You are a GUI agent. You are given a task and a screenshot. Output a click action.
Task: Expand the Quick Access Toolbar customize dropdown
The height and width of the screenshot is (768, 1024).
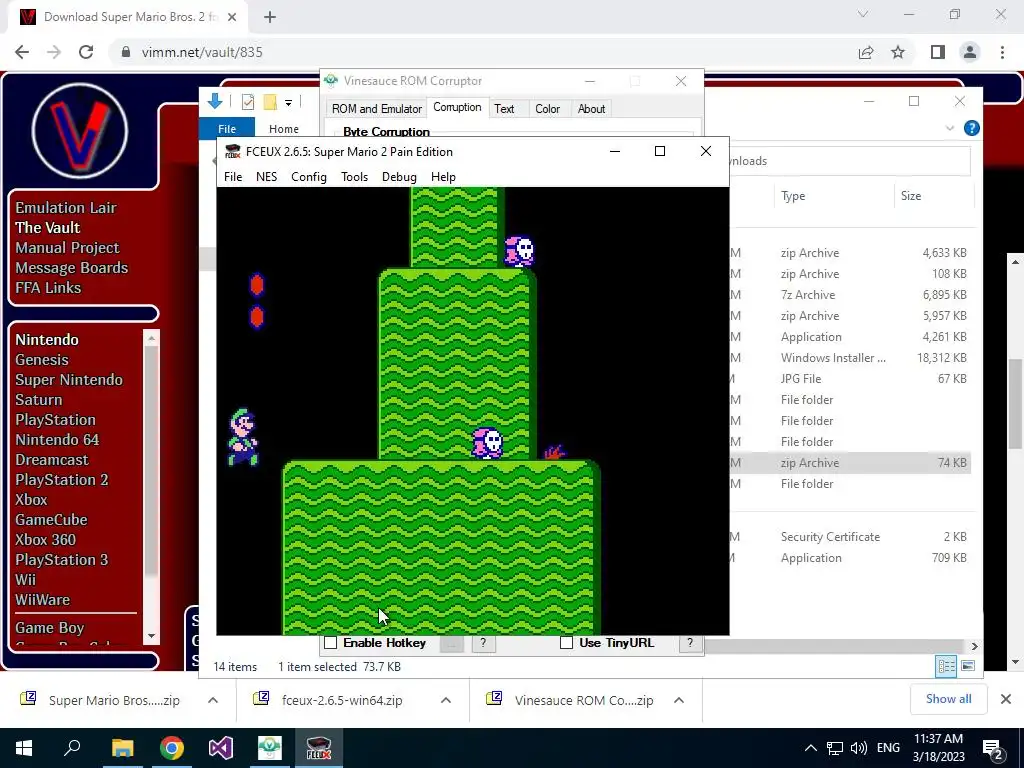(x=288, y=103)
